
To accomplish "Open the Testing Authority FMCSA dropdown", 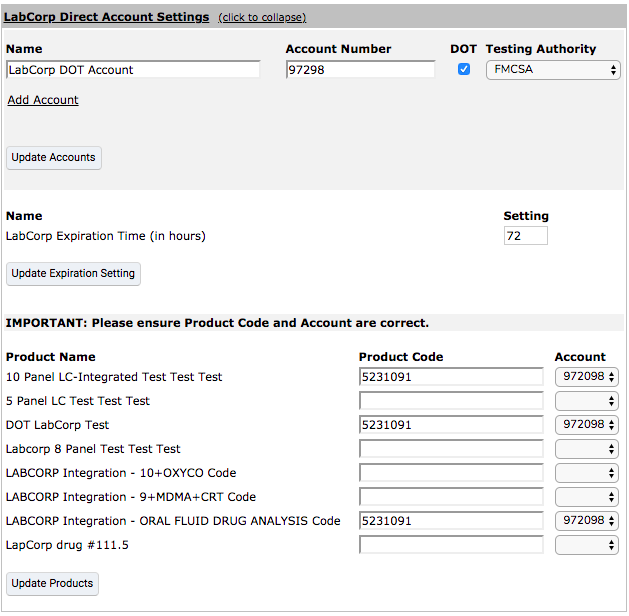I will (553, 70).
